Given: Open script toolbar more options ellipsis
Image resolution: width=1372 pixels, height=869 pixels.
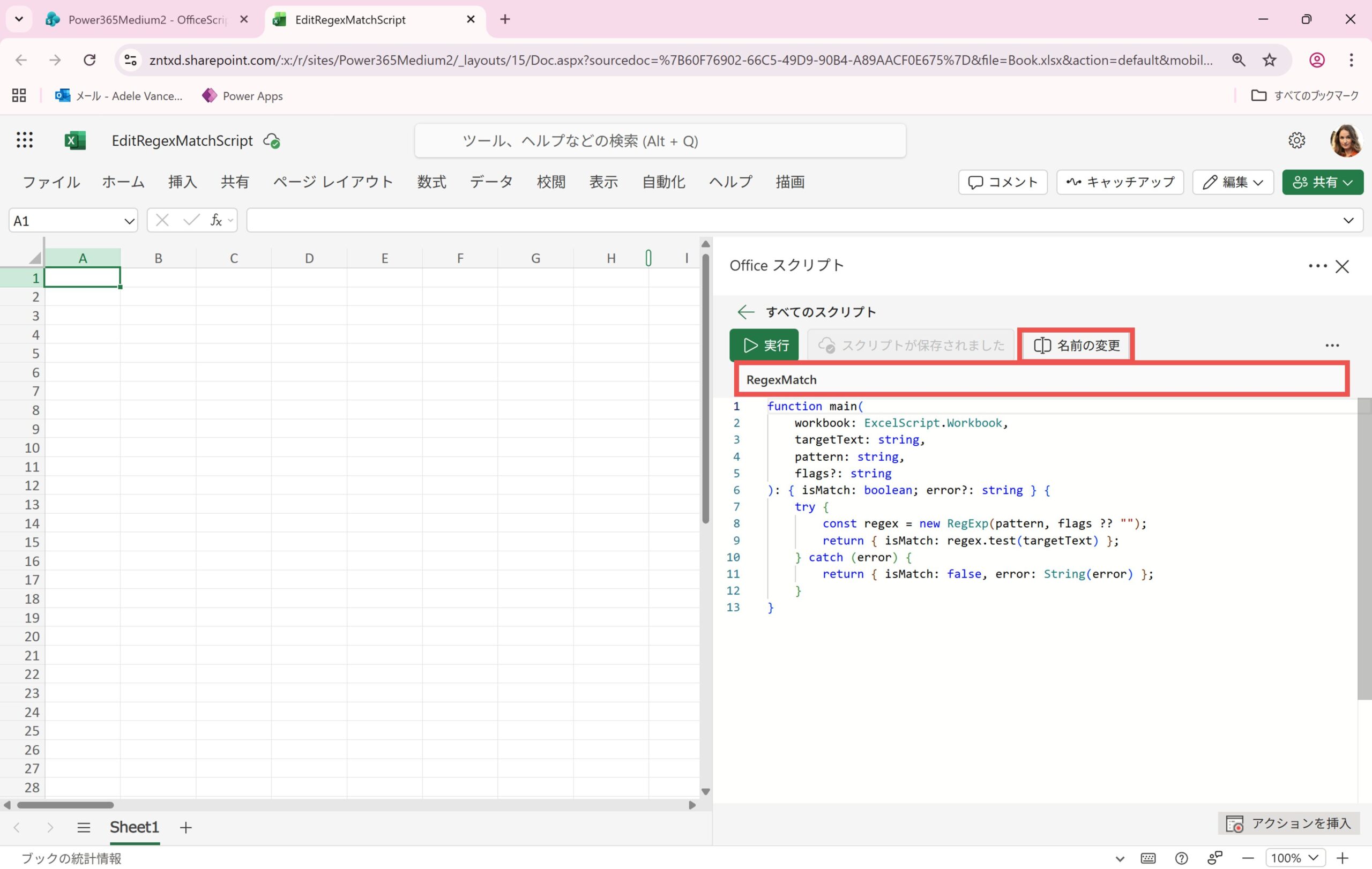Looking at the screenshot, I should point(1332,345).
